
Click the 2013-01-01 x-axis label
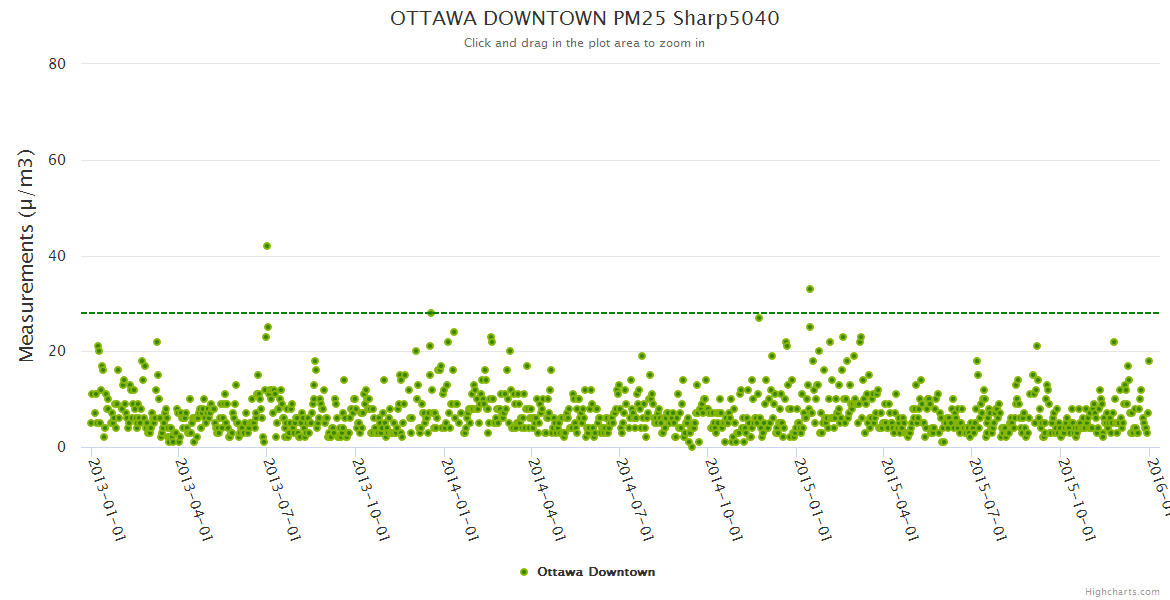click(x=106, y=485)
